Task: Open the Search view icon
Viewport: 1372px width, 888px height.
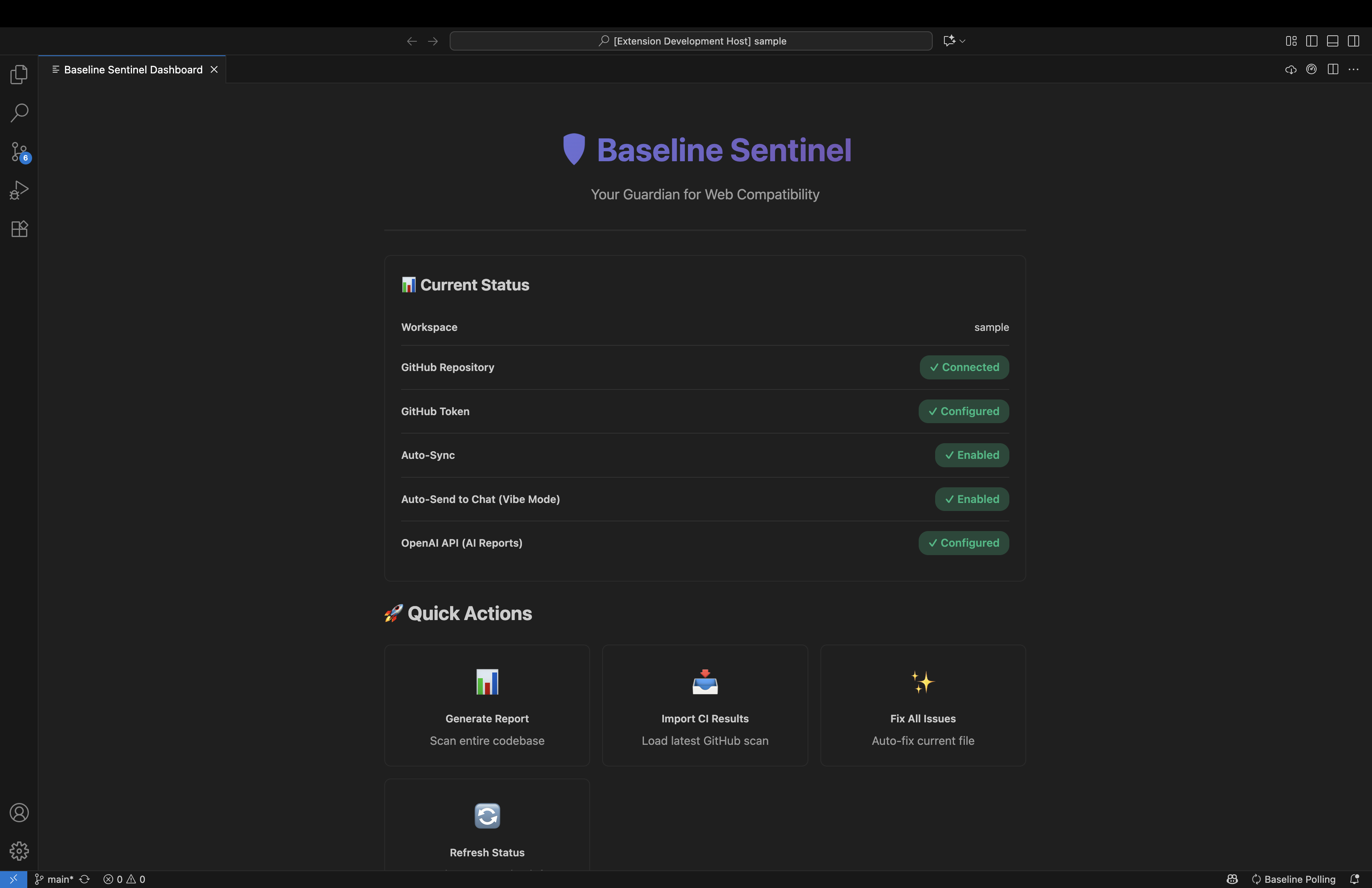Action: coord(19,112)
